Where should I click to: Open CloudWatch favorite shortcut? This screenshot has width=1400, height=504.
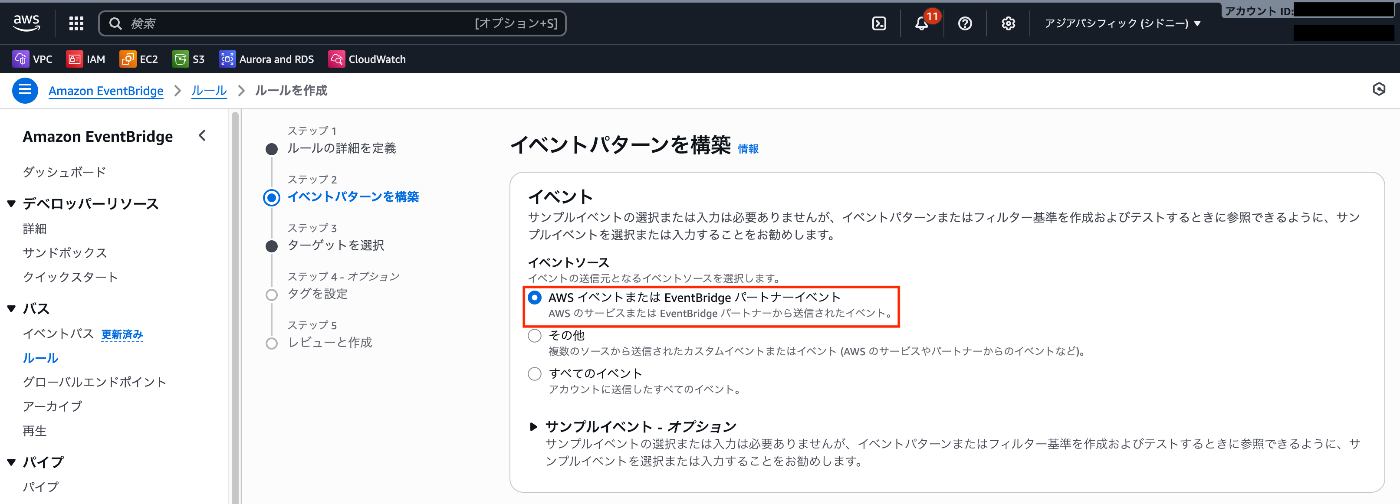click(368, 59)
